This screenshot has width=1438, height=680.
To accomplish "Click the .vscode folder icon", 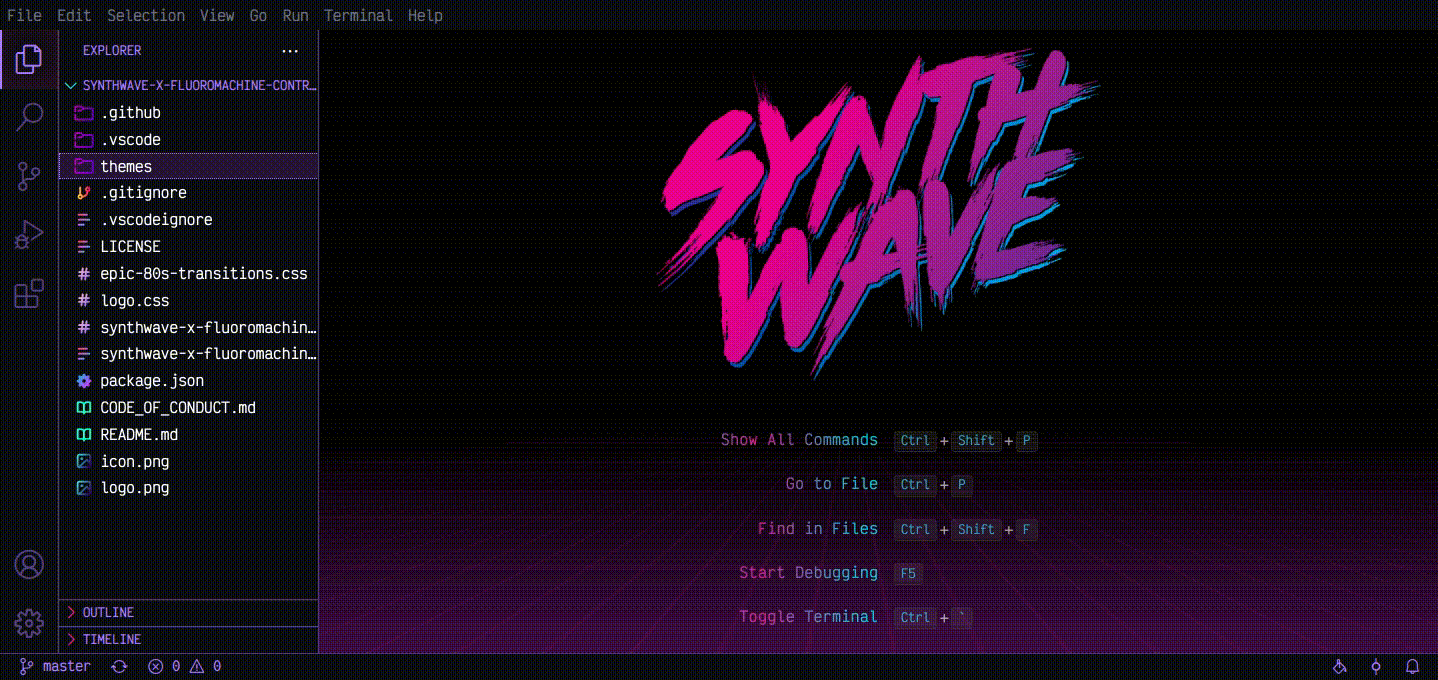I will (84, 140).
